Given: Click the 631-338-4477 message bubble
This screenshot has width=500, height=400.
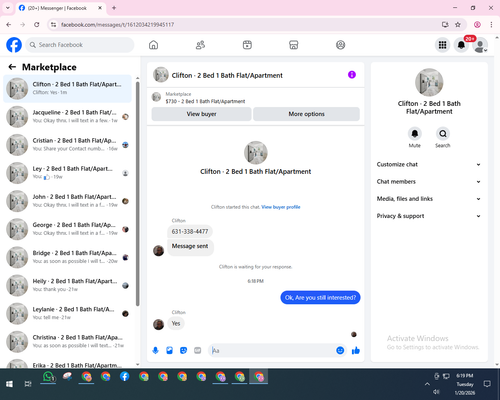Looking at the screenshot, I should 190,231.
